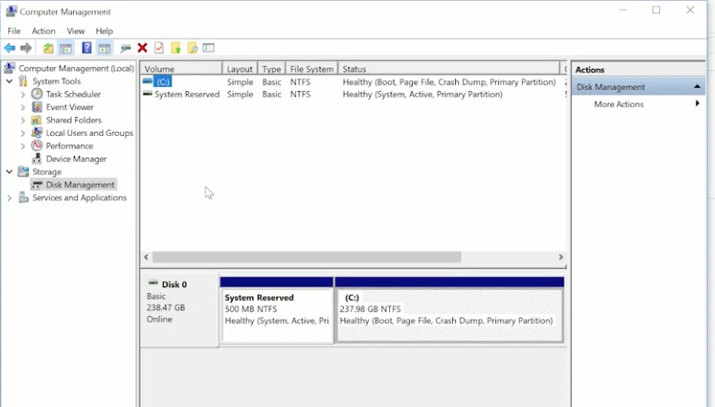Image resolution: width=715 pixels, height=407 pixels.
Task: Click the folder with green arrow icon
Action: 176,48
